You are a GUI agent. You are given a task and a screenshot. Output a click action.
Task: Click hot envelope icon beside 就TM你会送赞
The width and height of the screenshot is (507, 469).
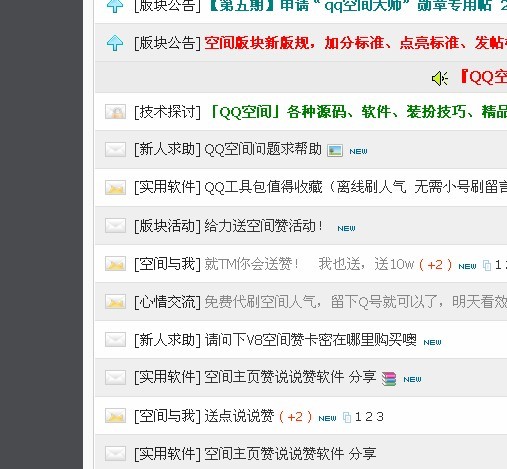115,264
